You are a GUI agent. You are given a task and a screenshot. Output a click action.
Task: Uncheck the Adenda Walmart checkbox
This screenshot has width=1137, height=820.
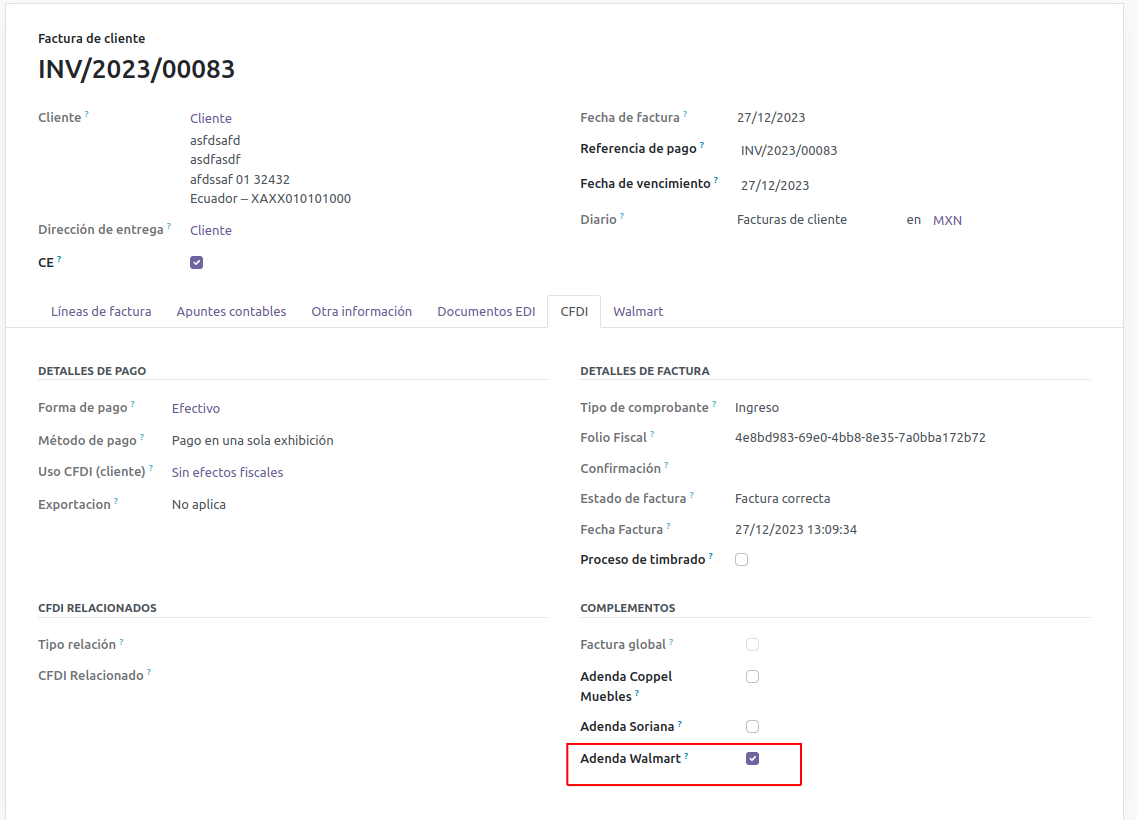pyautogui.click(x=753, y=759)
